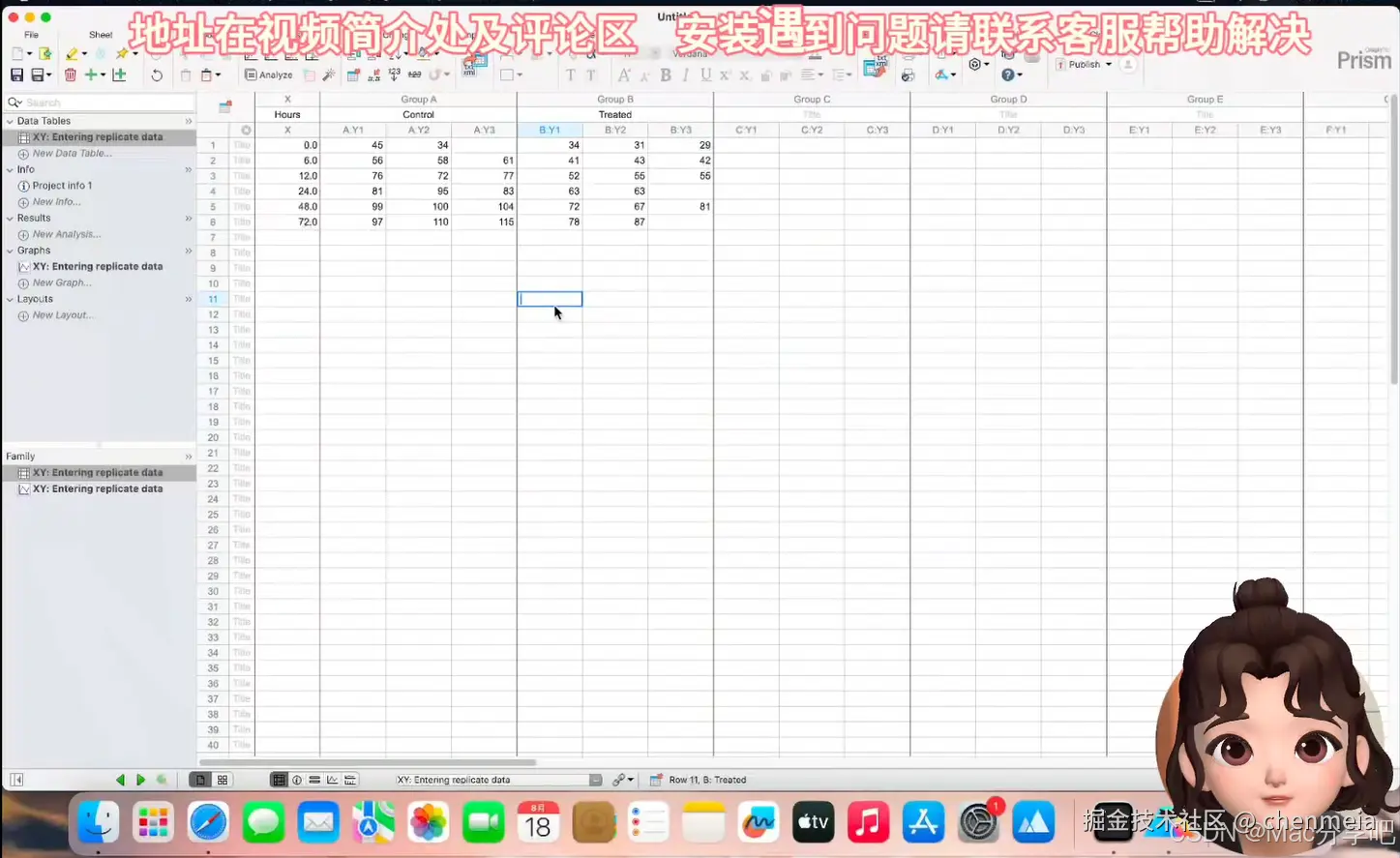The width and height of the screenshot is (1400, 858).
Task: Open Safari in the Dock
Action: tap(208, 822)
